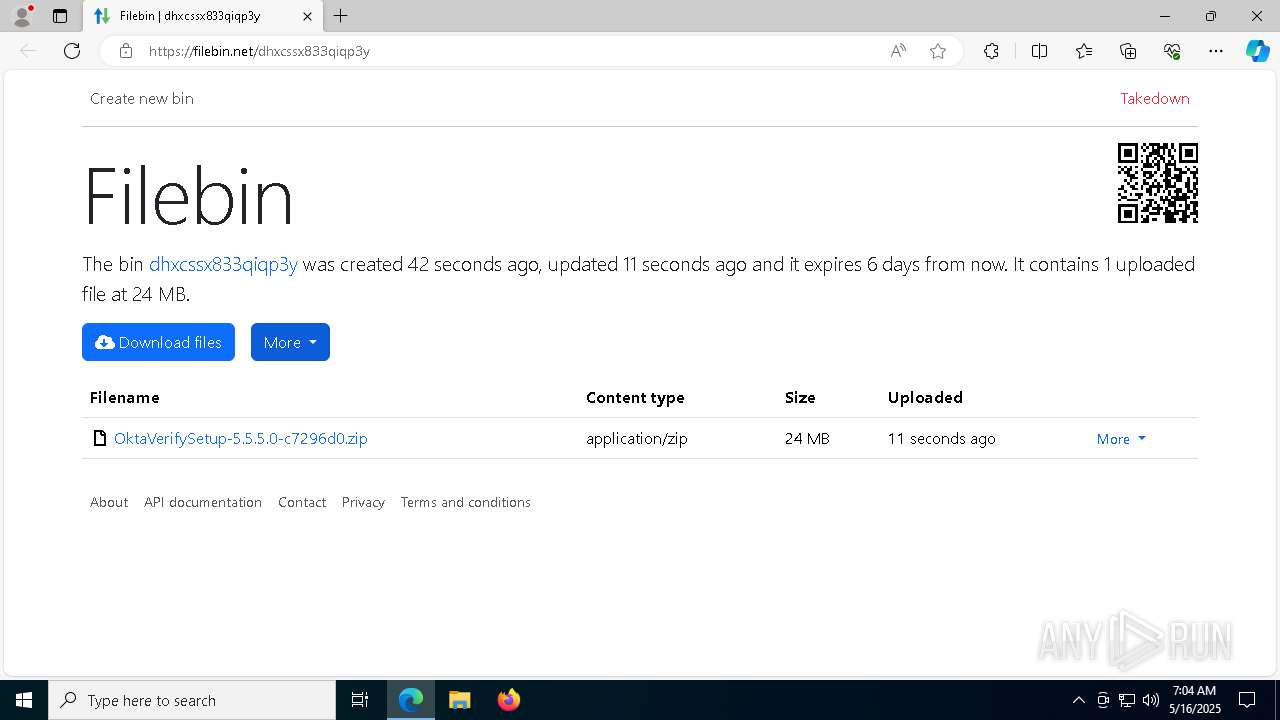Expand the More dropdown in file row

[1121, 439]
